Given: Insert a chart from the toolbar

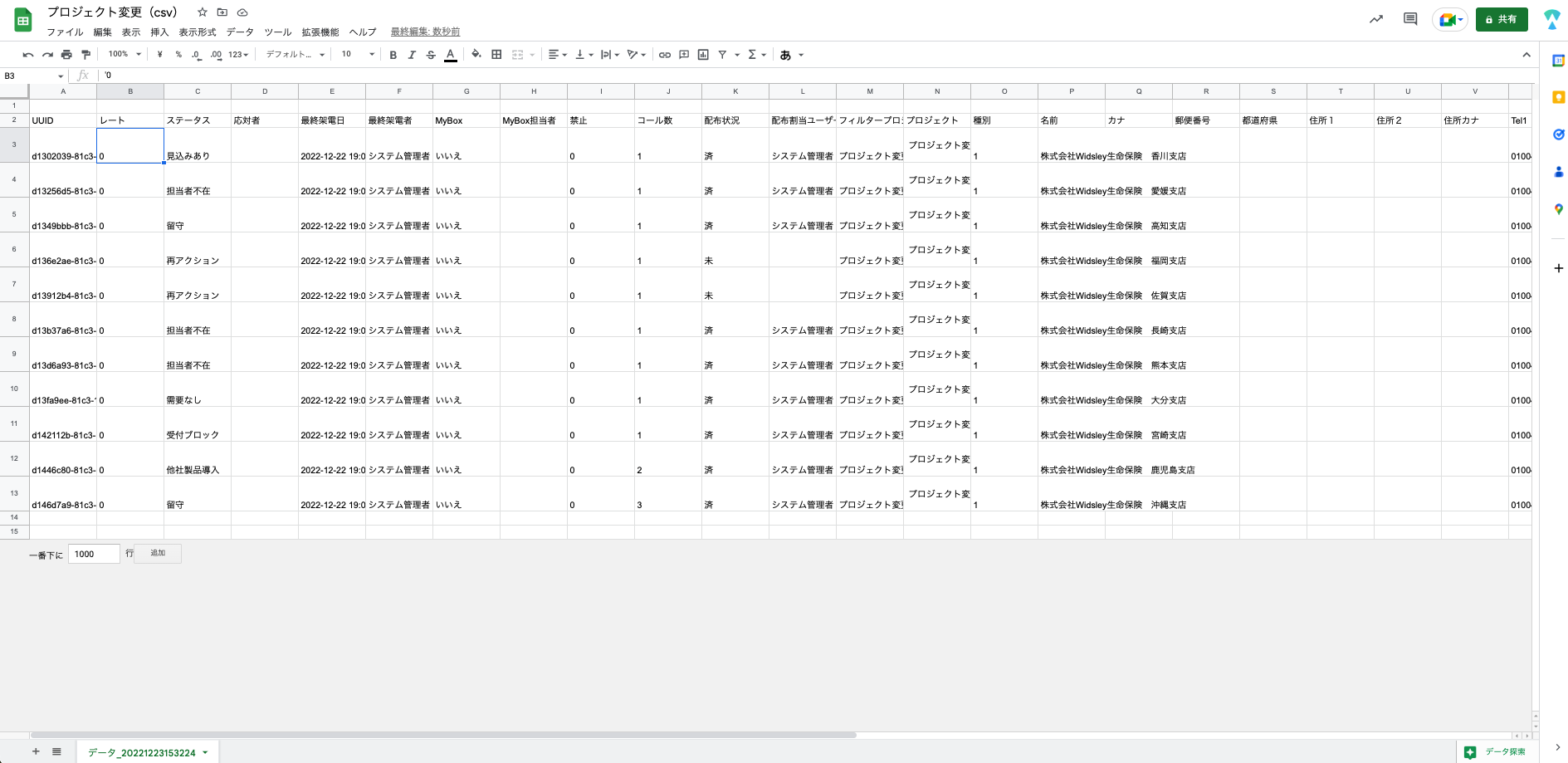Looking at the screenshot, I should (703, 55).
